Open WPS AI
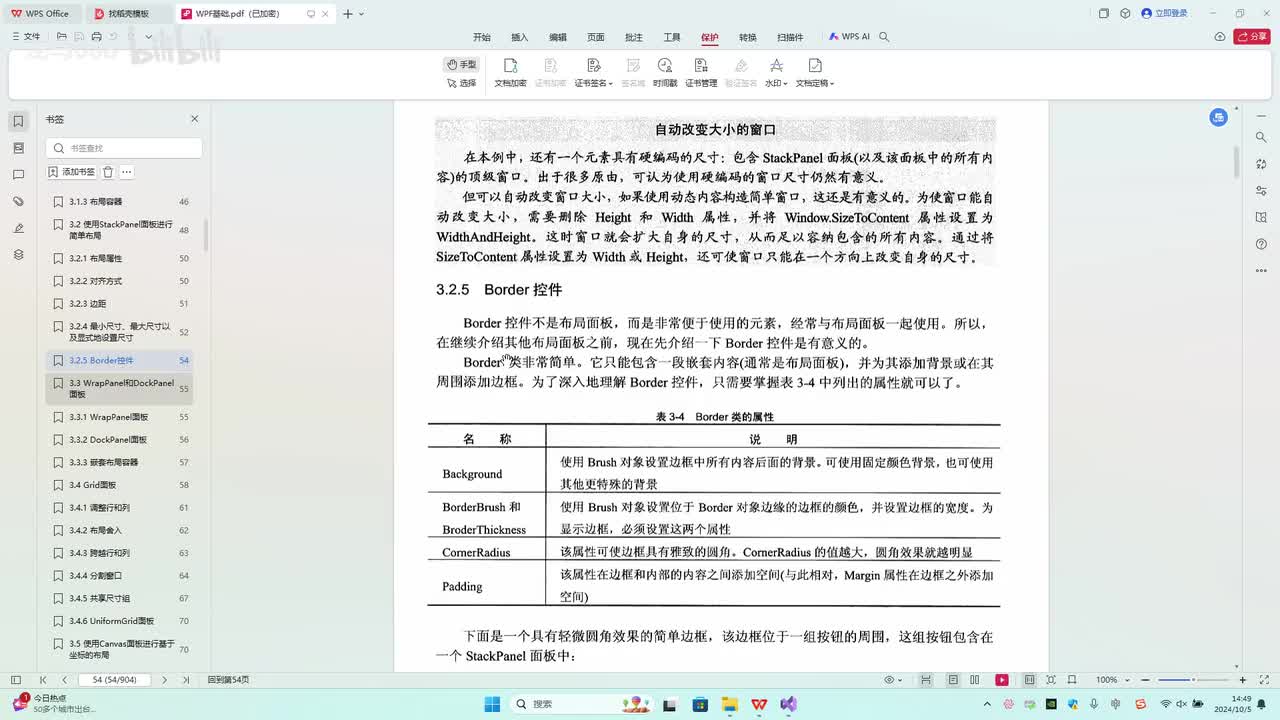 [849, 37]
